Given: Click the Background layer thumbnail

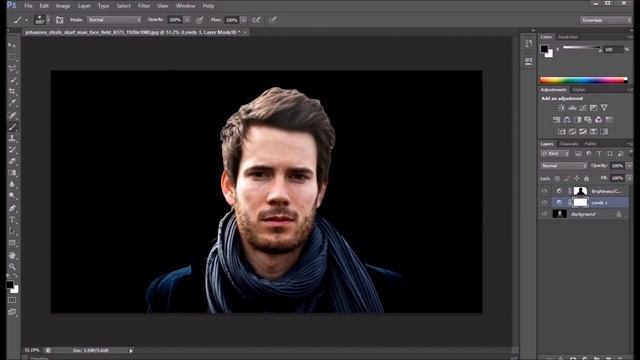Looking at the screenshot, I should point(559,214).
